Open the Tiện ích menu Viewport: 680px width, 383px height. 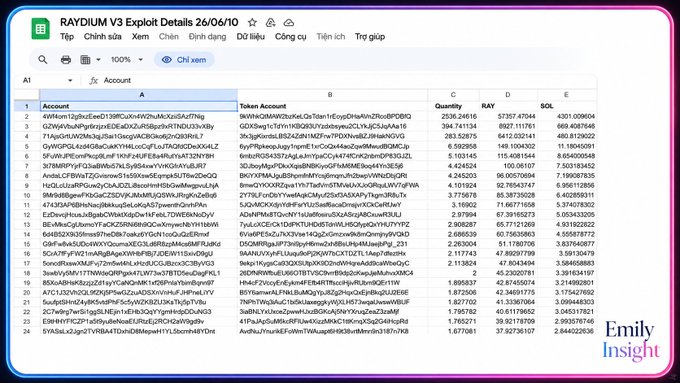[x=330, y=36]
